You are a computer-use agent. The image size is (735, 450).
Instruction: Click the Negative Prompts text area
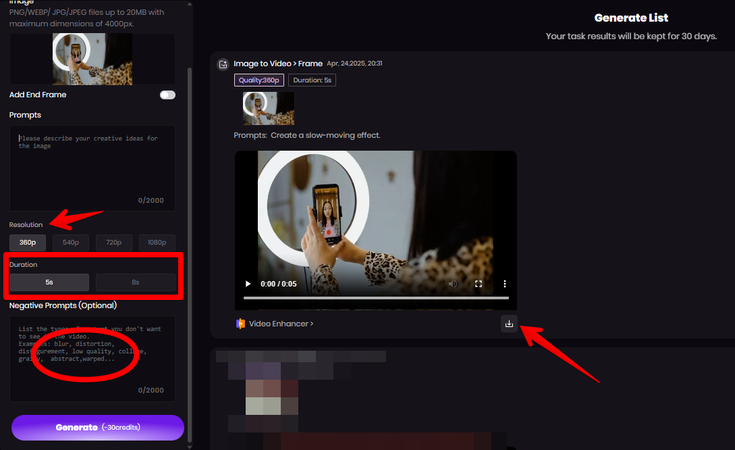pyautogui.click(x=92, y=359)
